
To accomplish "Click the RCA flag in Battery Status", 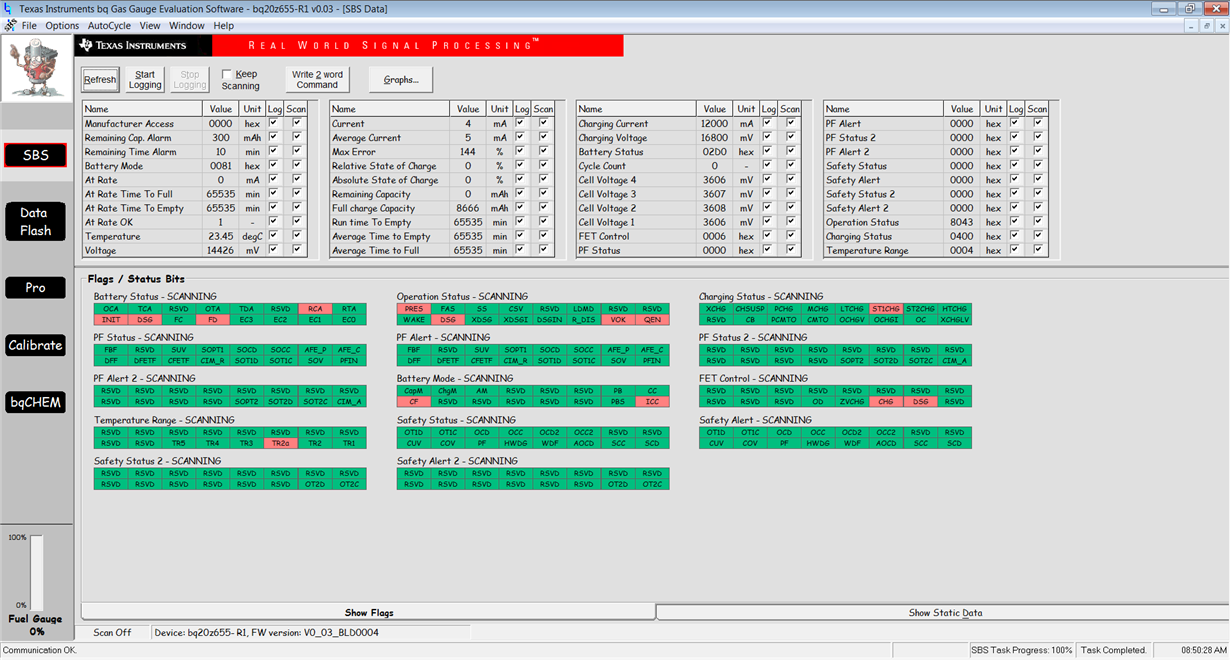I will pos(315,309).
